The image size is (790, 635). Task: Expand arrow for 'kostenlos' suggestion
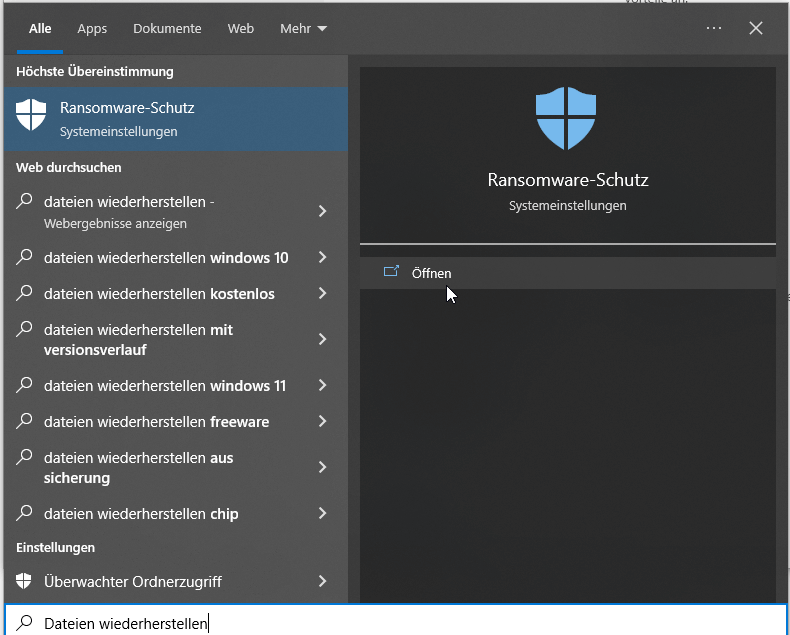pyautogui.click(x=322, y=293)
